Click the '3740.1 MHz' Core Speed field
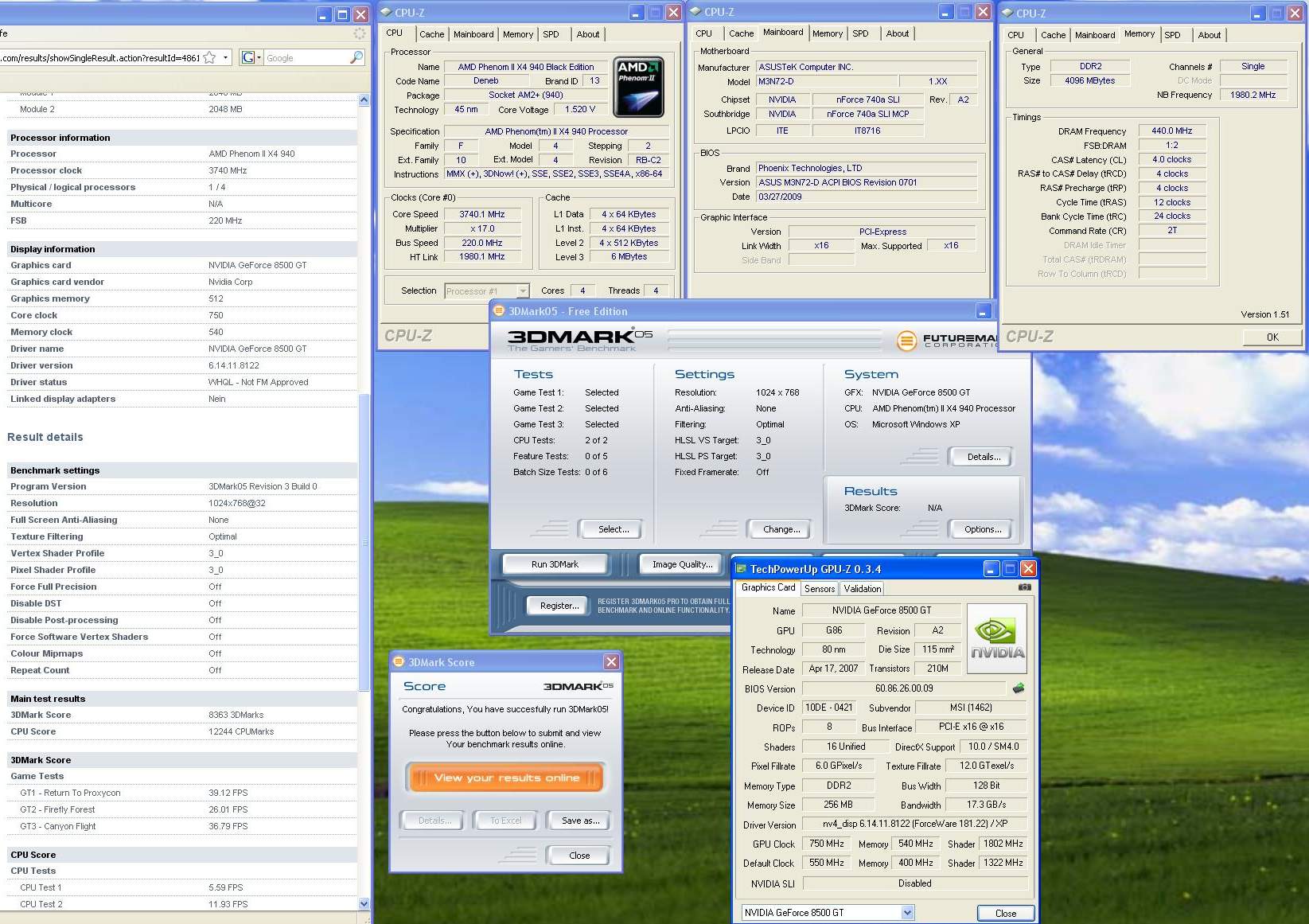1309x924 pixels. tap(482, 214)
